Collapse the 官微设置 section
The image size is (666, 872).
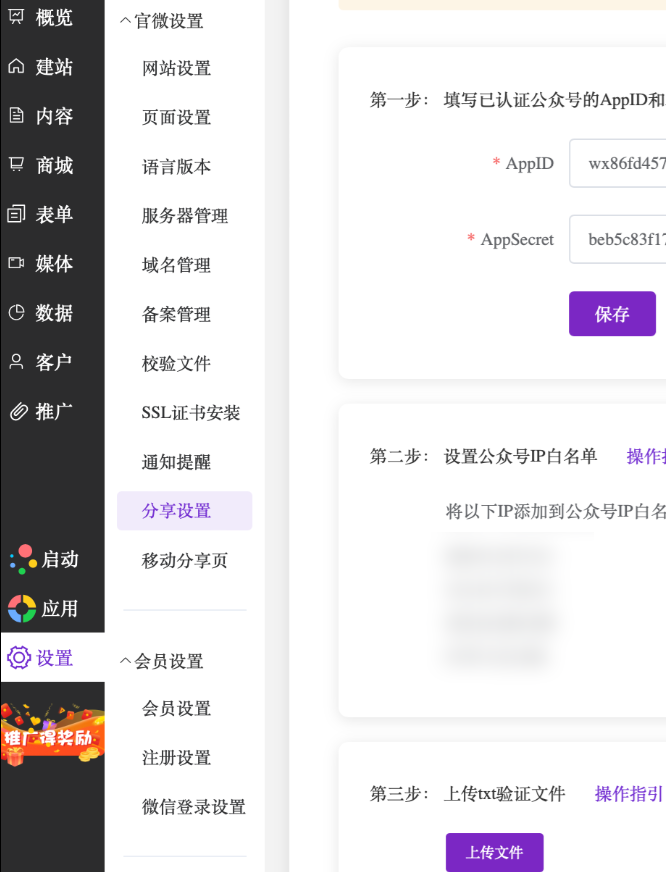pos(126,21)
